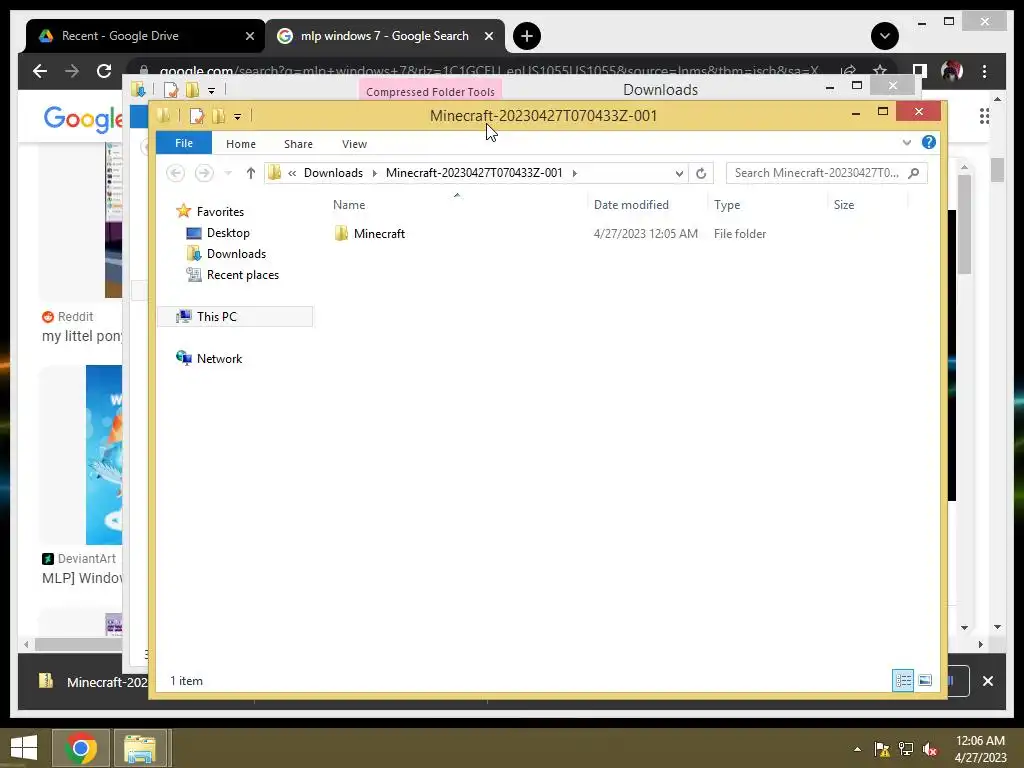The height and width of the screenshot is (768, 1024).
Task: Bookmark this page star icon
Action: tap(880, 71)
